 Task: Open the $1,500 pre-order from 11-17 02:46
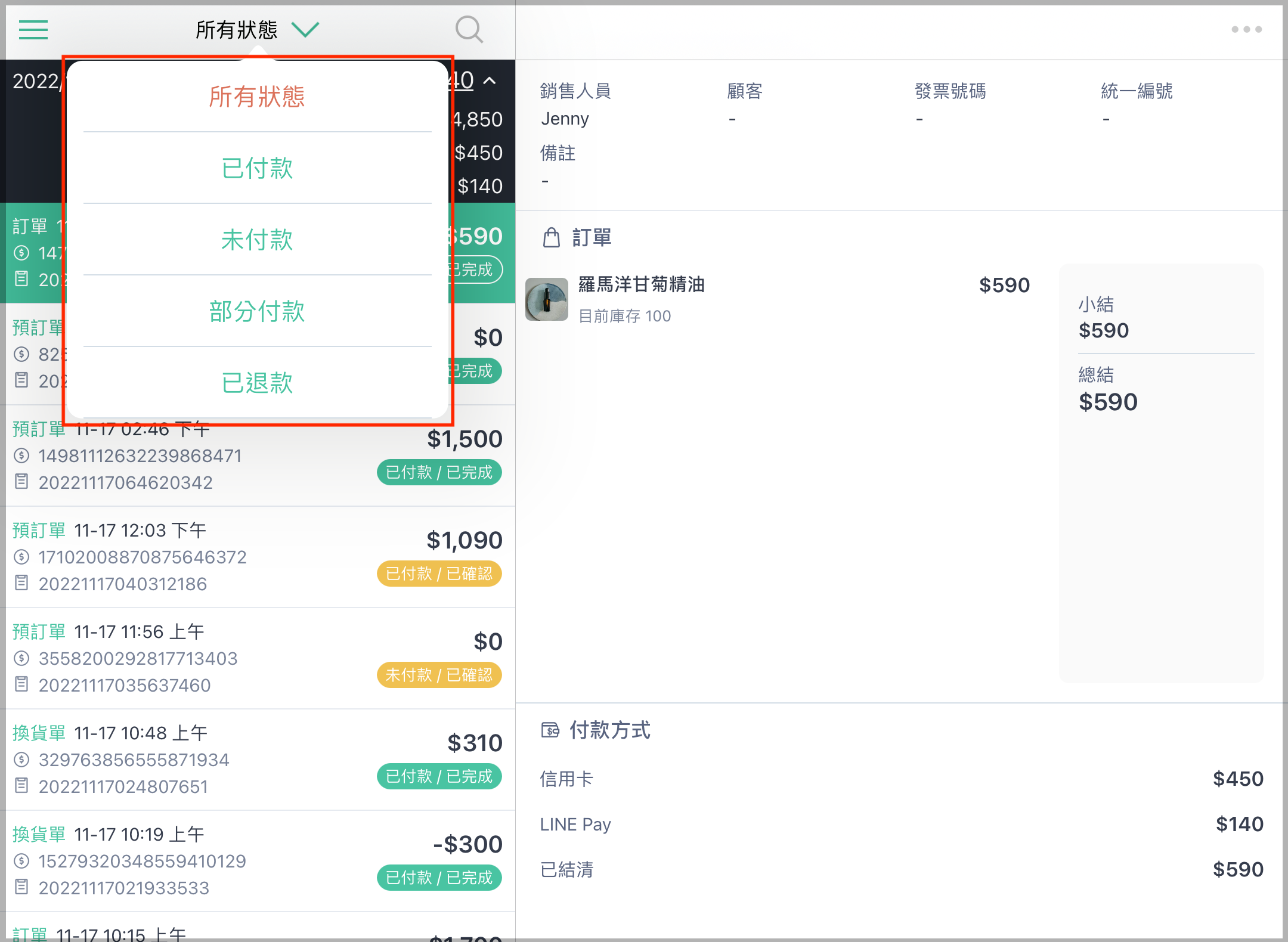(258, 456)
